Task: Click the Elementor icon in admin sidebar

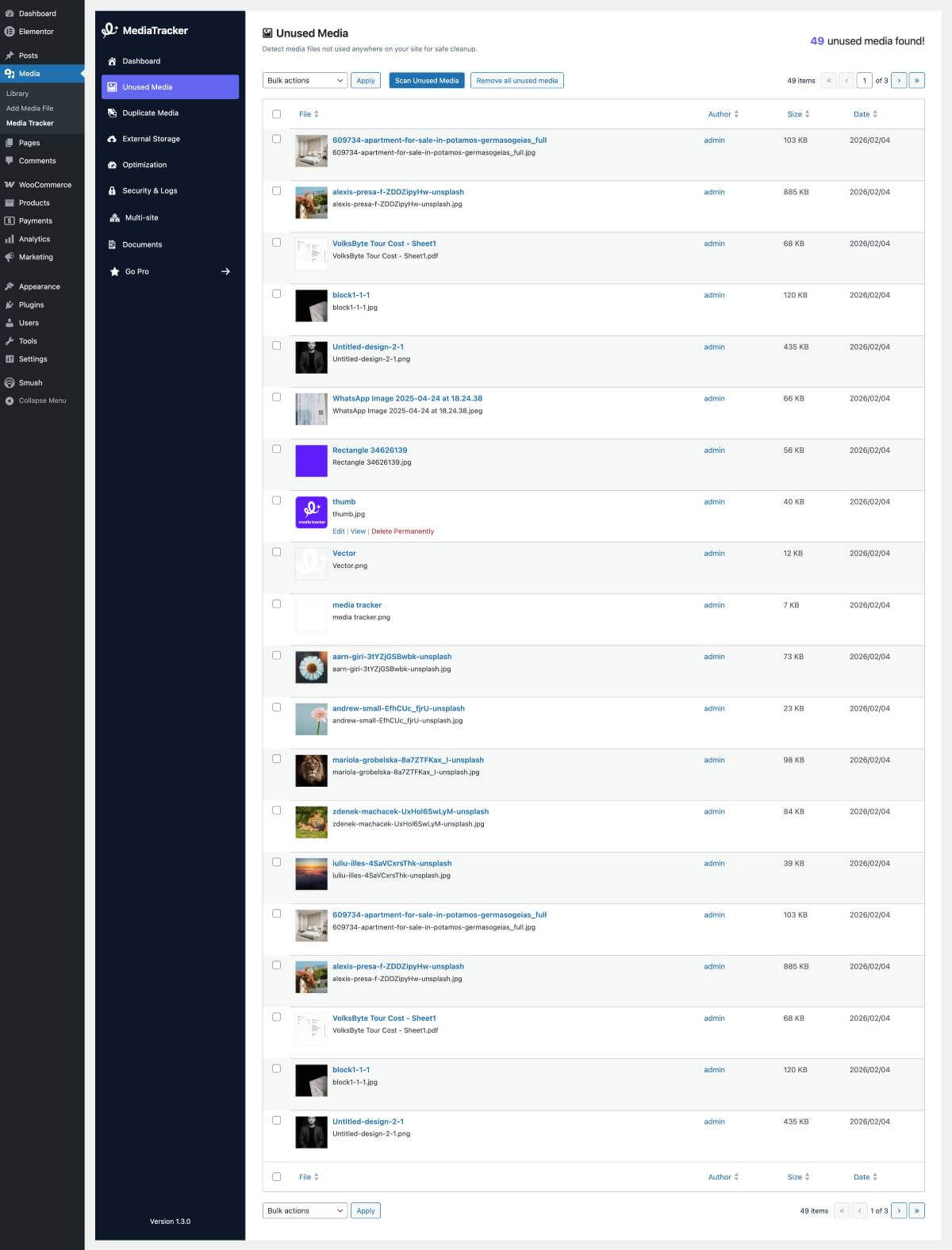Action: tap(10, 32)
